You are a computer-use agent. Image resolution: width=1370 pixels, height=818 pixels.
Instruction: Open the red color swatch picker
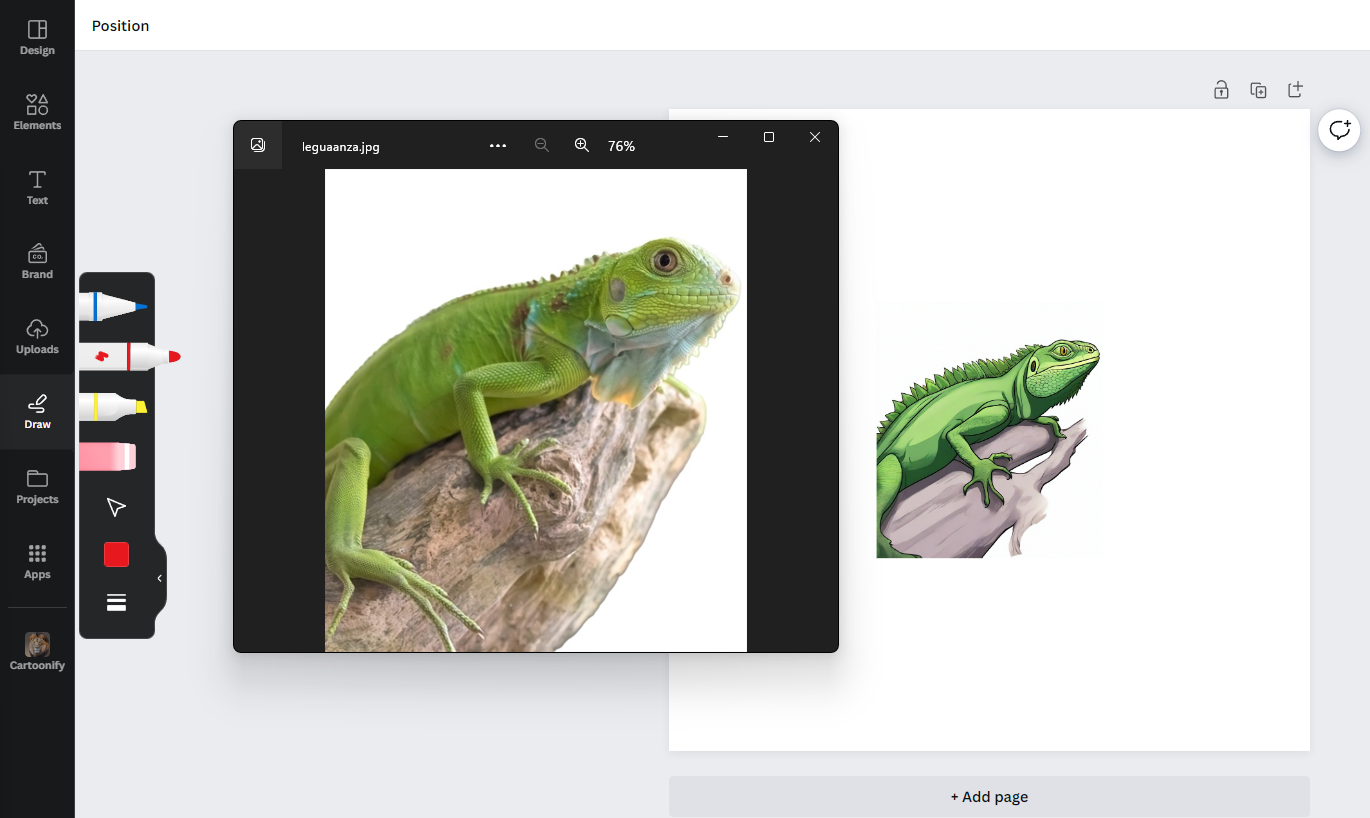pyautogui.click(x=117, y=555)
